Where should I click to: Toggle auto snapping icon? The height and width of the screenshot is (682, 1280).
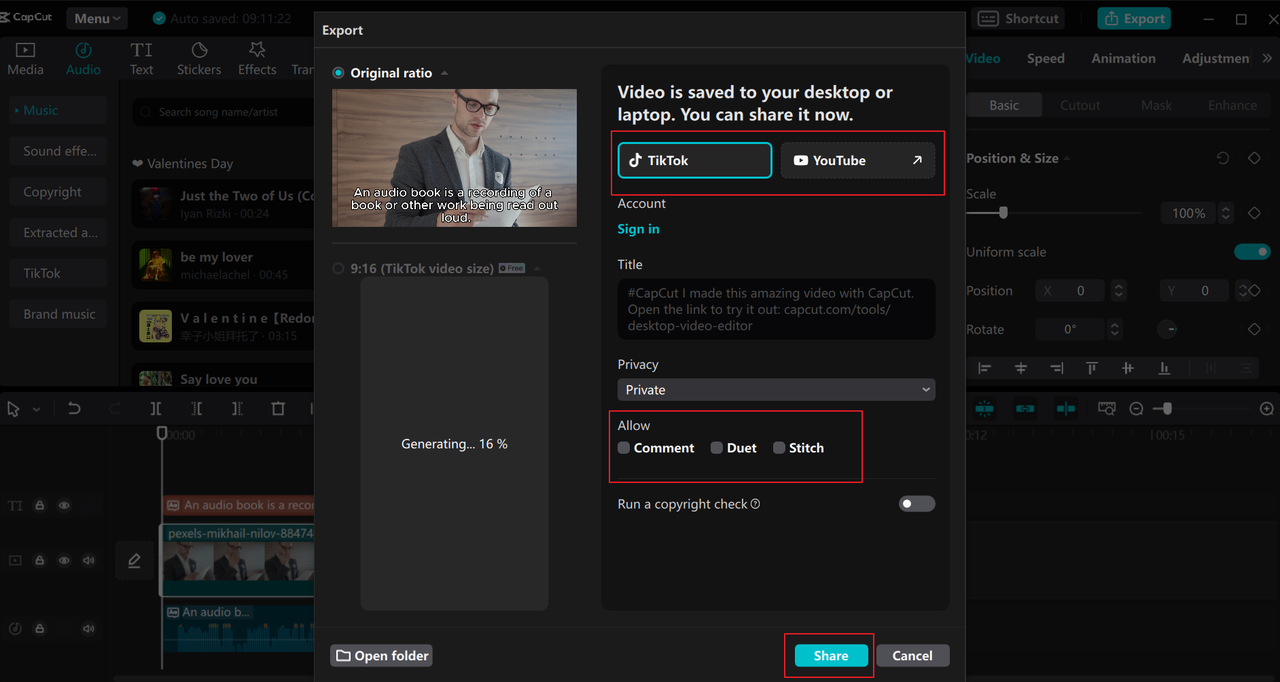pos(1066,409)
